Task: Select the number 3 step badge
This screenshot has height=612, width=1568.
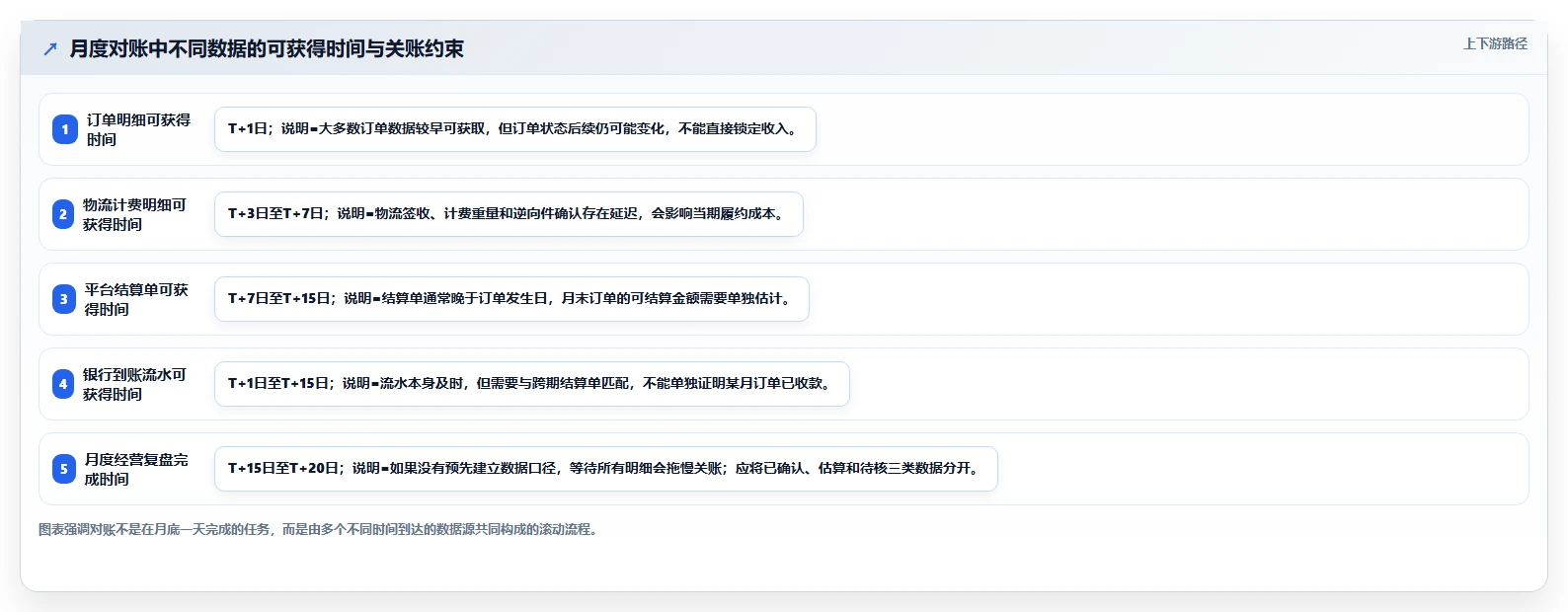Action: point(64,299)
